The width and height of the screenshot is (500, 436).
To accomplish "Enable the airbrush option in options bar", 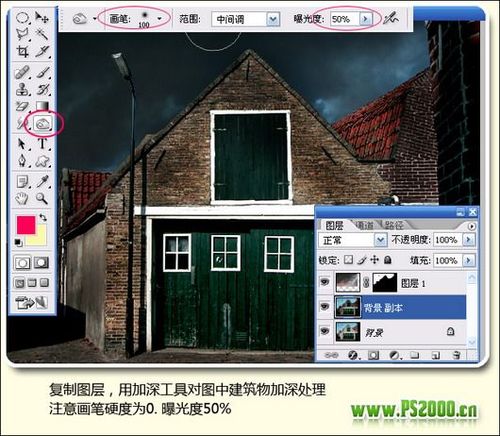I will [391, 19].
